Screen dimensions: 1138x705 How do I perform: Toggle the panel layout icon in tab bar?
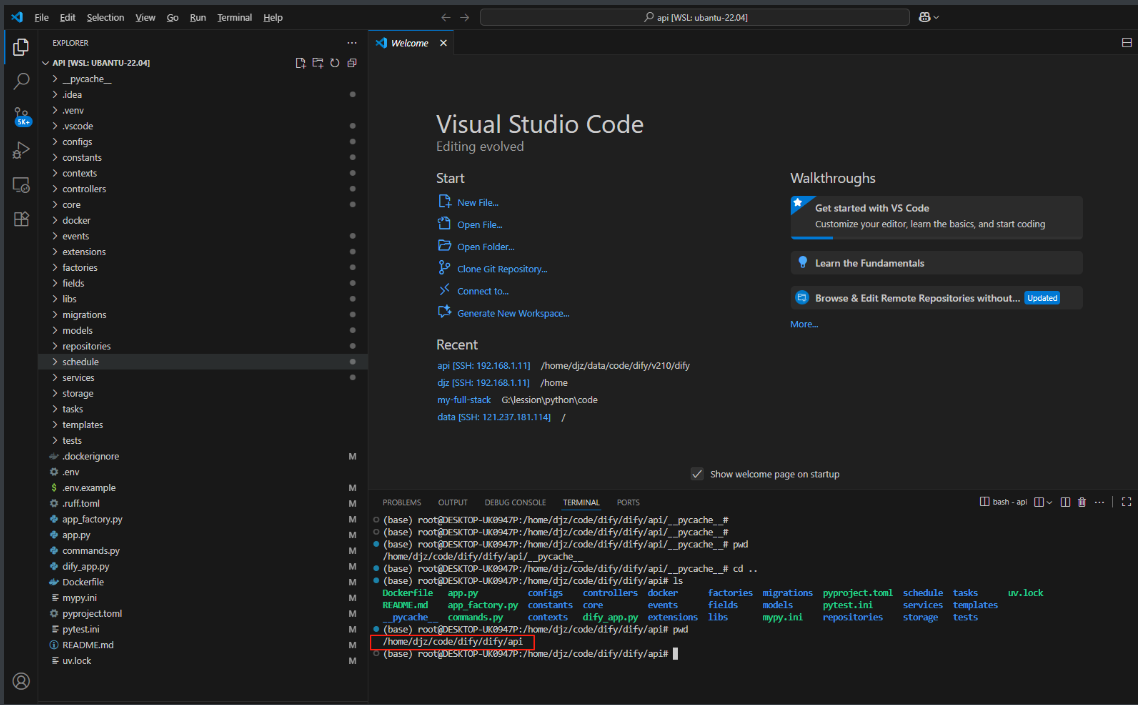[x=1126, y=43]
